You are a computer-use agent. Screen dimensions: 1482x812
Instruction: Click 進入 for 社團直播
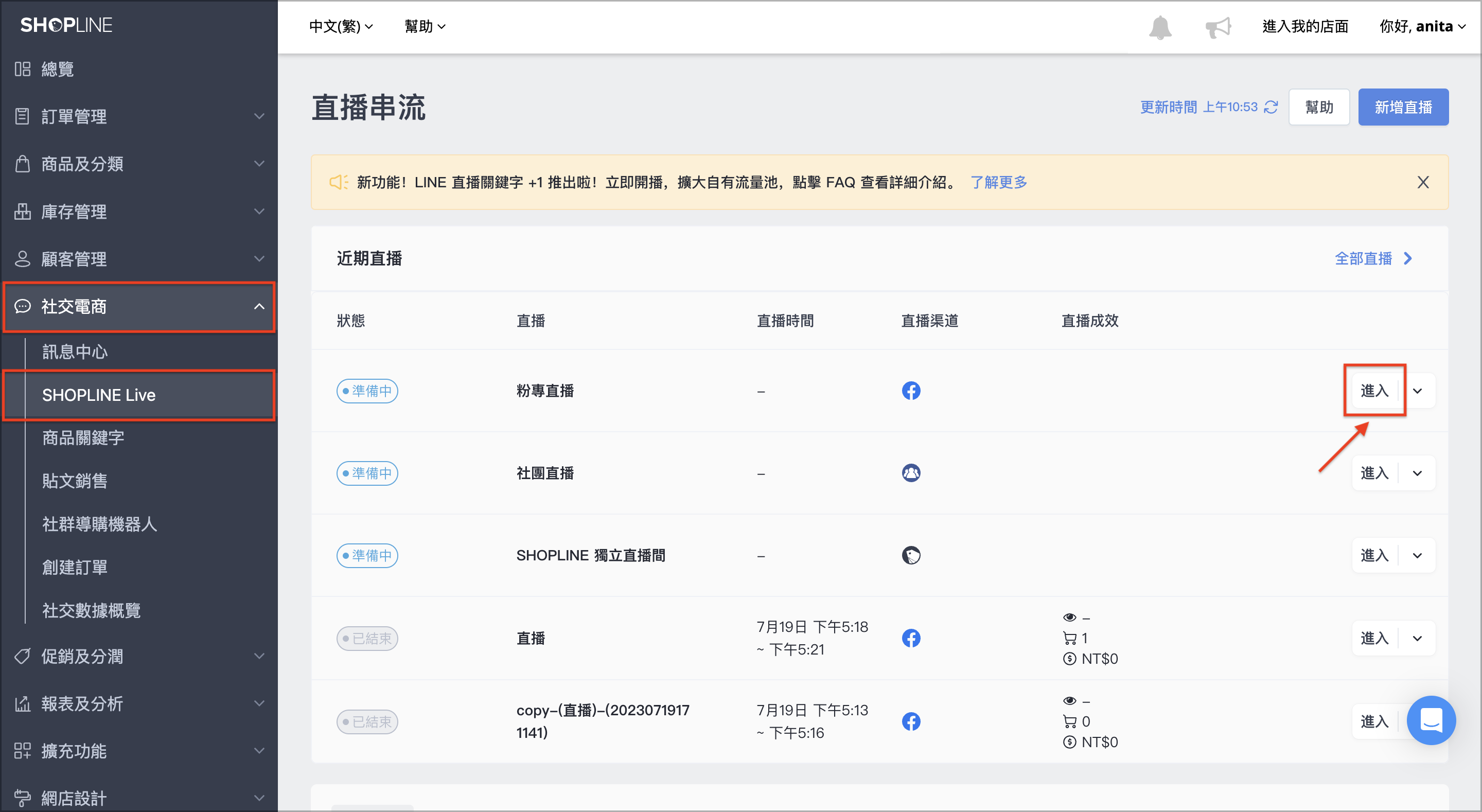pyautogui.click(x=1374, y=473)
